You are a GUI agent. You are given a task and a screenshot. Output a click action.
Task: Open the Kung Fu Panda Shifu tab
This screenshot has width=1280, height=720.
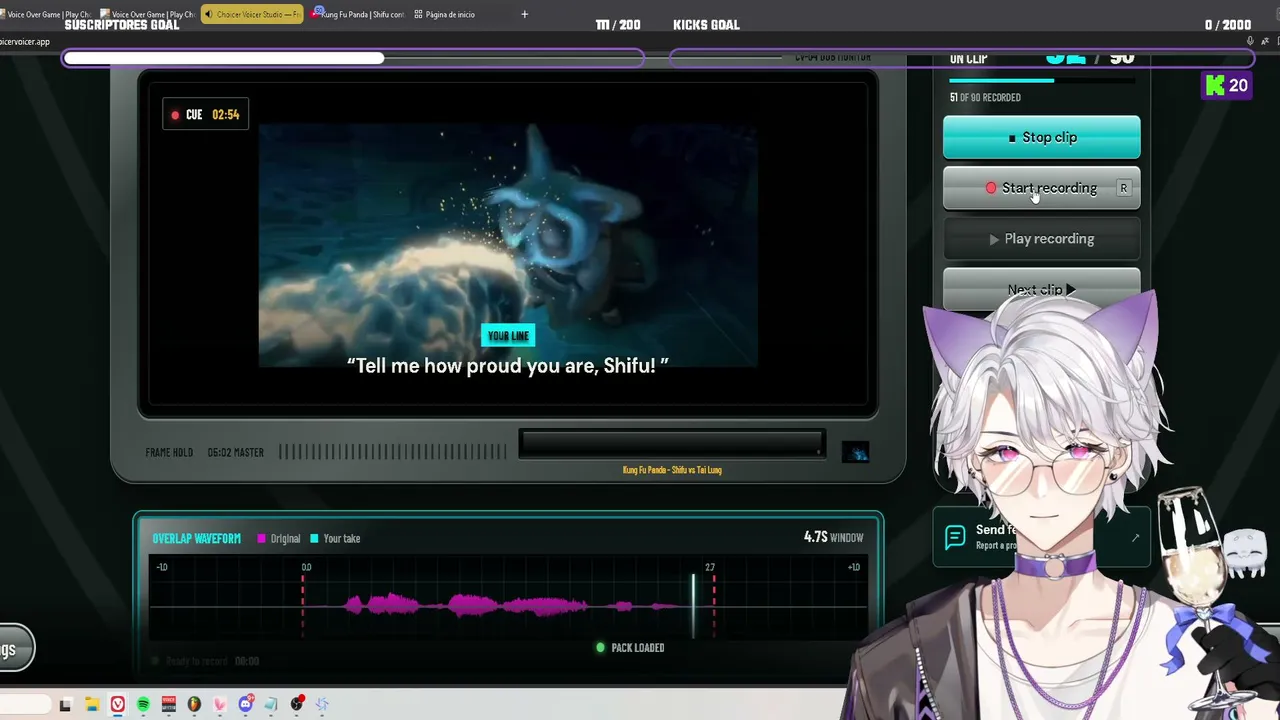[356, 14]
